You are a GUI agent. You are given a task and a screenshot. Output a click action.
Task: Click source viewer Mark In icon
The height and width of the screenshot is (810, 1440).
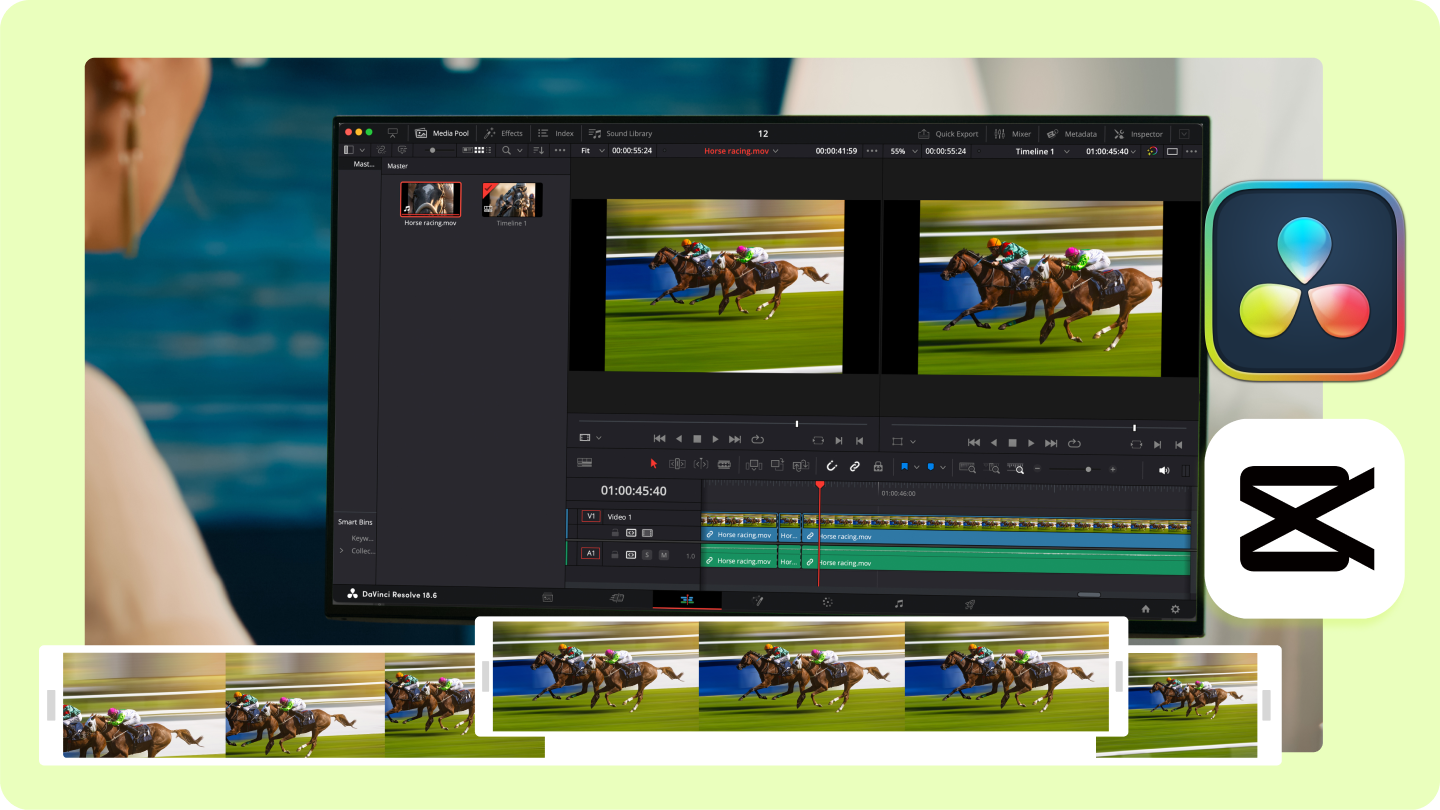click(x=838, y=440)
